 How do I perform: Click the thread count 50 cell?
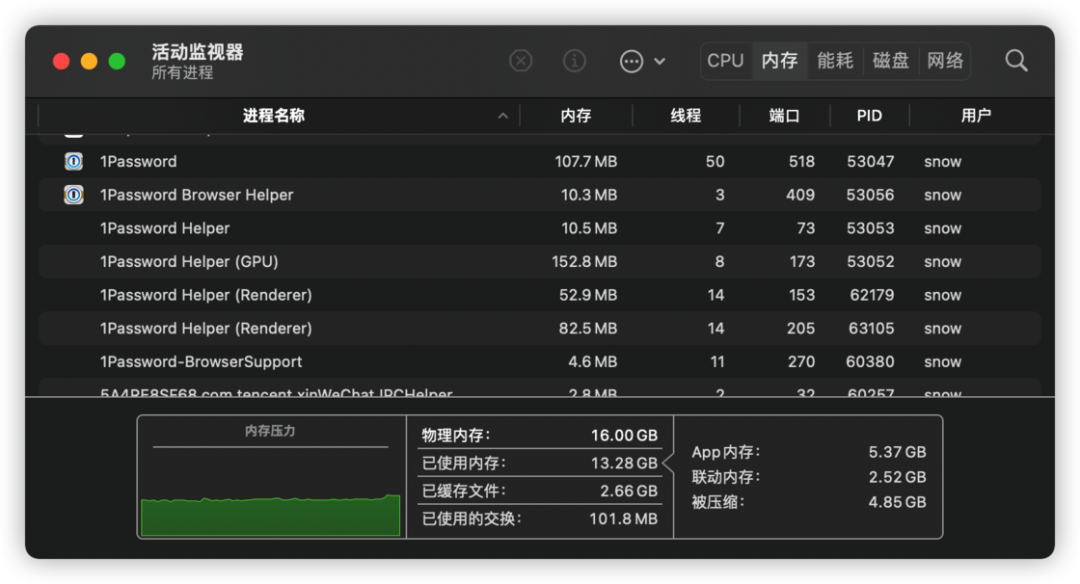[715, 161]
